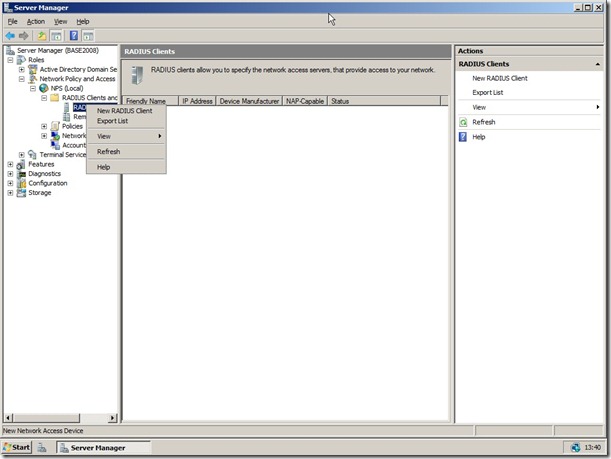The image size is (611, 459).
Task: Click Server Manager taskbar button
Action: pyautogui.click(x=103, y=448)
